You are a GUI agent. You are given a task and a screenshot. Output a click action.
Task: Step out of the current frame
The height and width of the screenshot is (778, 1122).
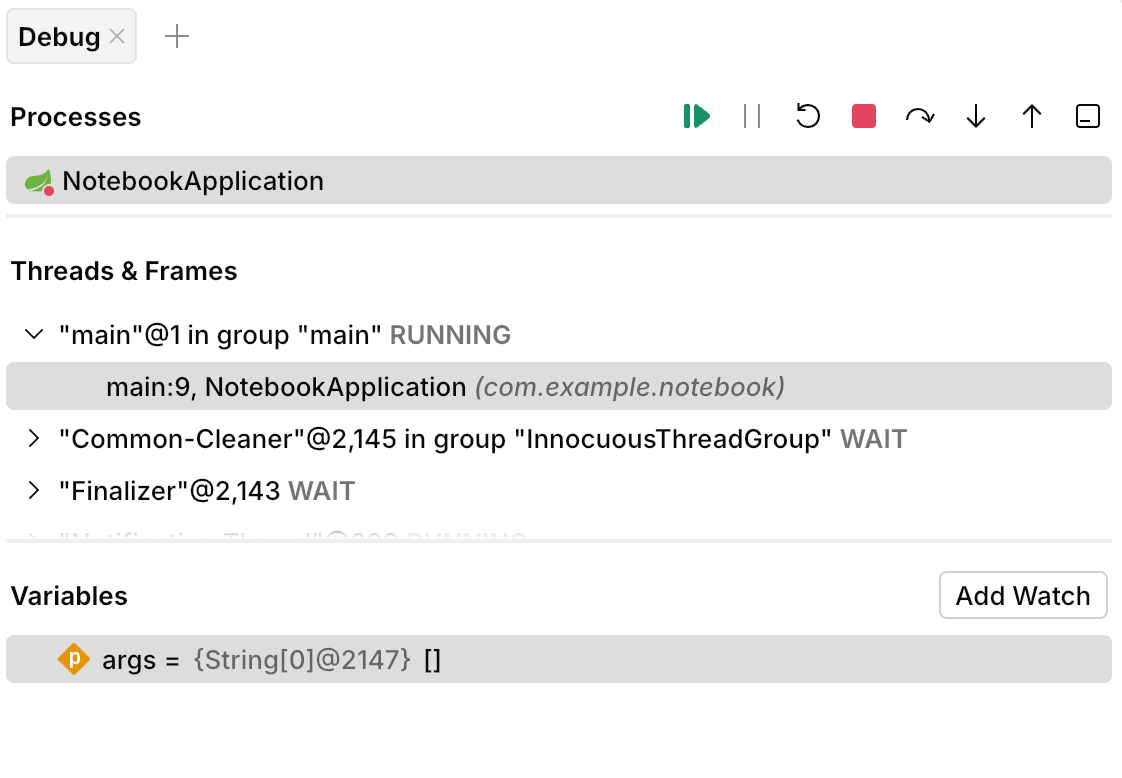1031,116
